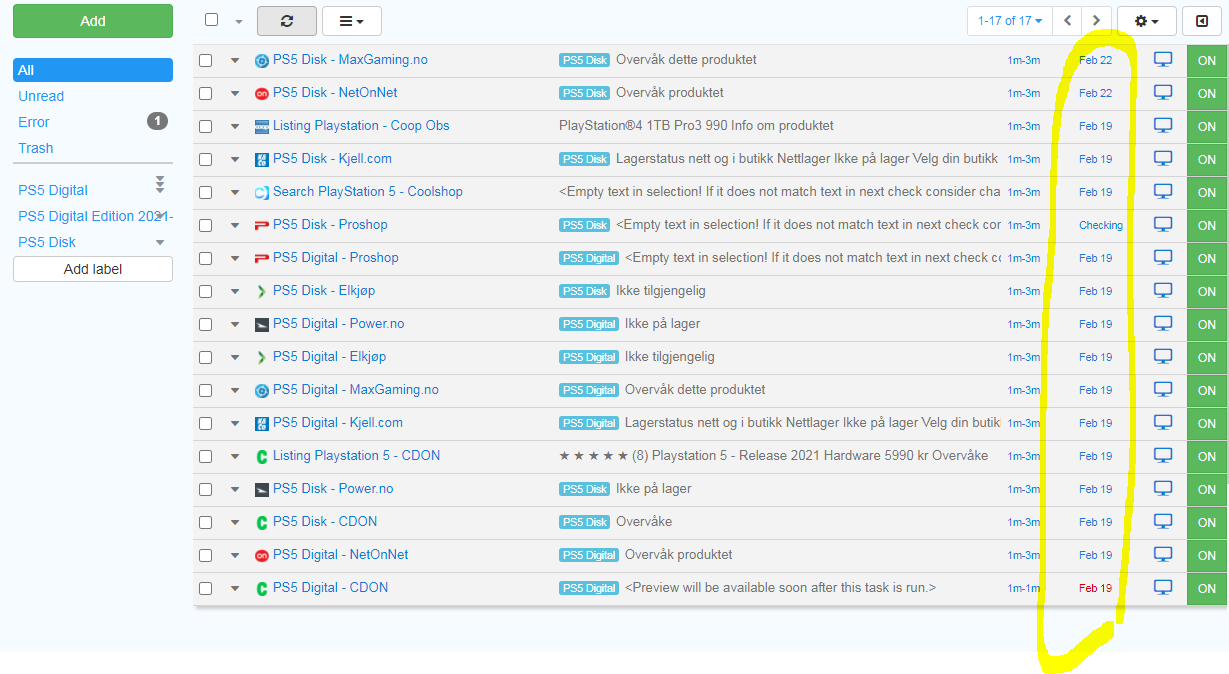
Task: Check the PS5 Disk - MaxGaming.no row checkbox
Action: point(206,60)
